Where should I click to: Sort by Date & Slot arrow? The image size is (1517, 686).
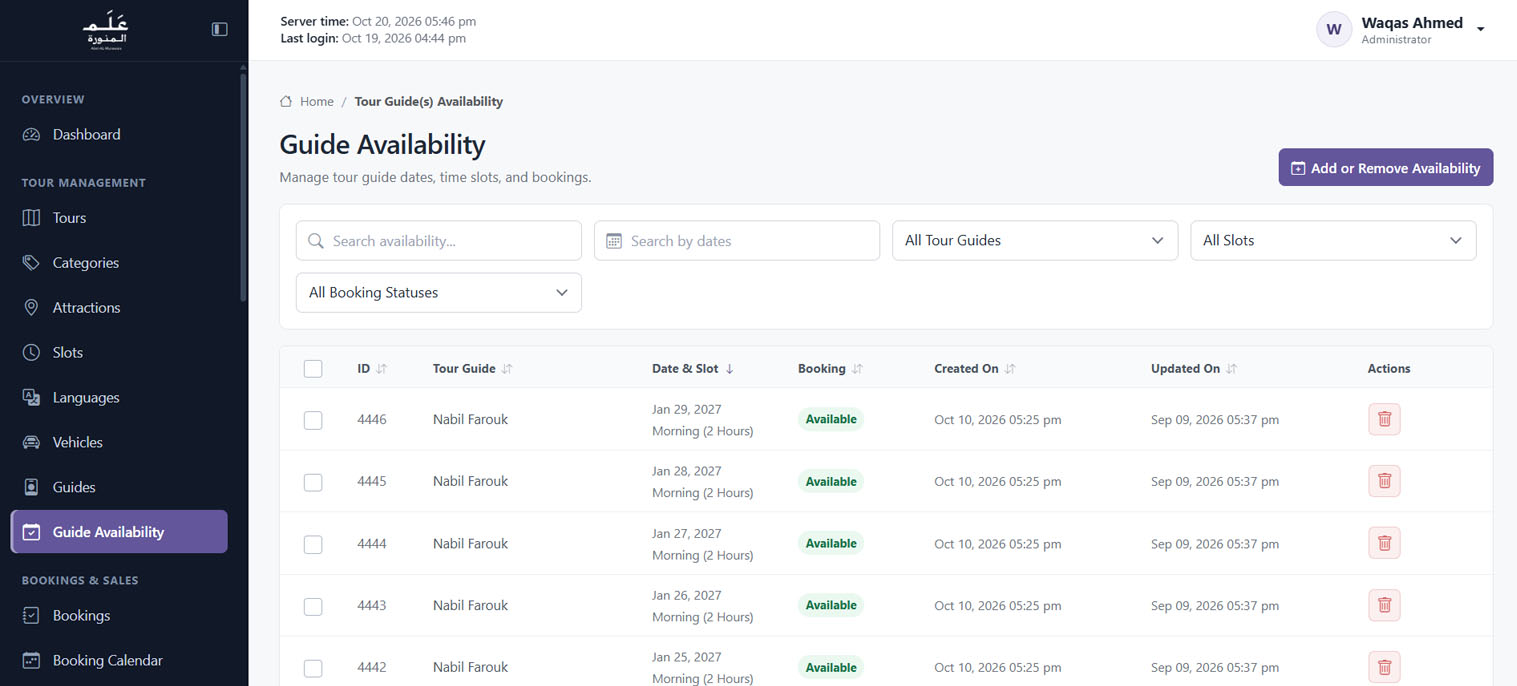(730, 369)
